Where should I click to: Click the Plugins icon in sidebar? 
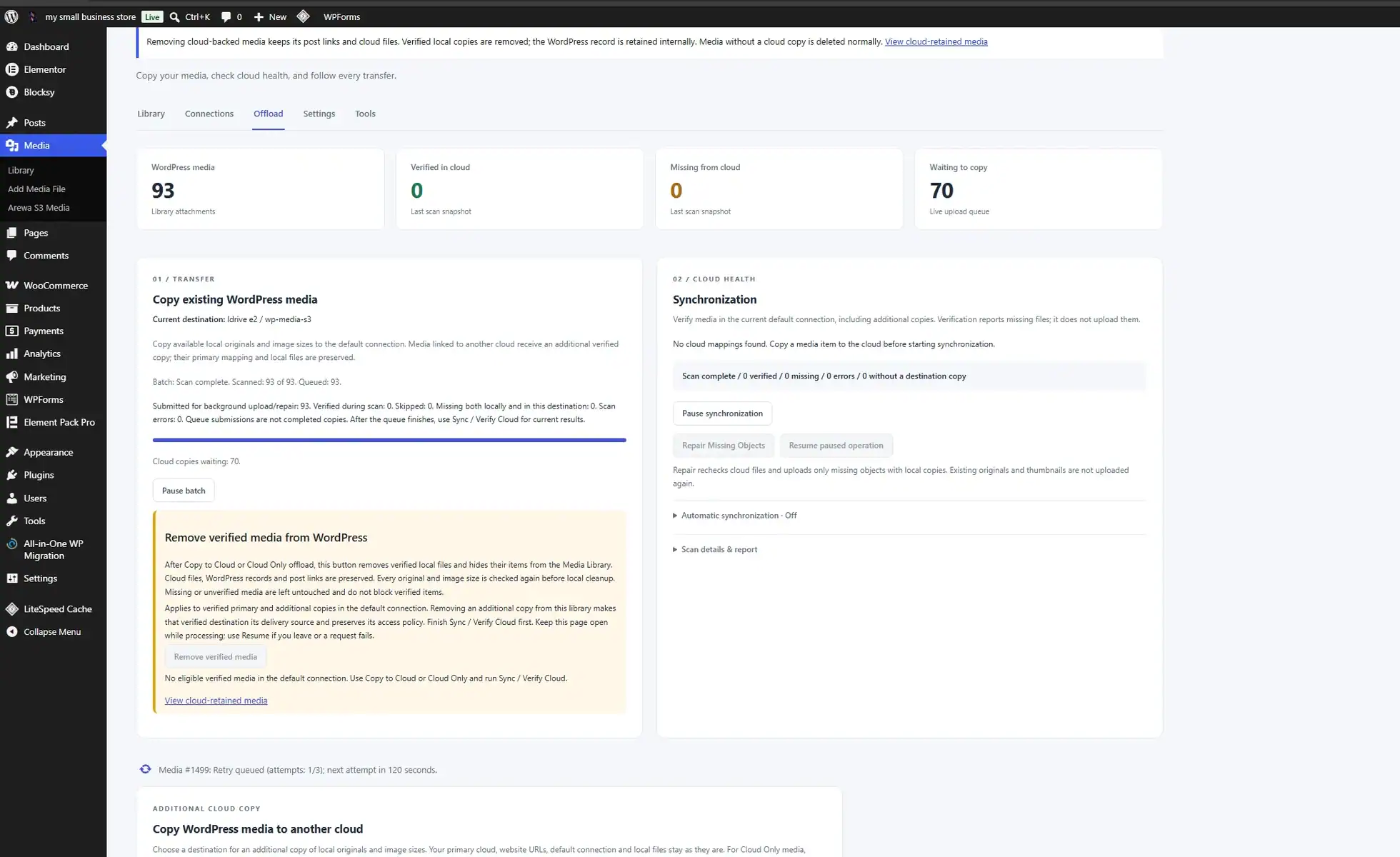(x=12, y=475)
